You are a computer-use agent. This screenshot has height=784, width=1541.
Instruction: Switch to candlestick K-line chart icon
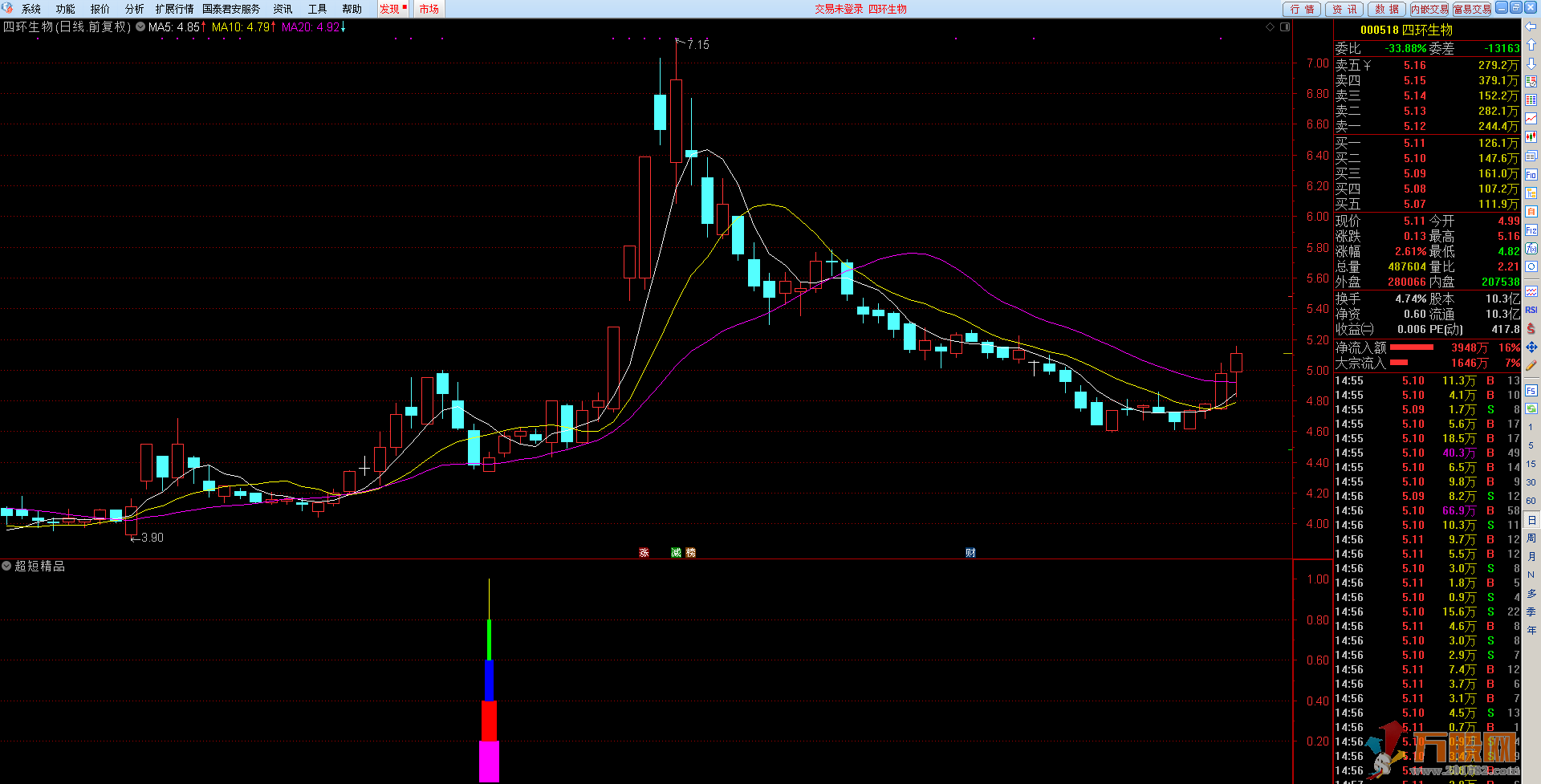click(1531, 137)
